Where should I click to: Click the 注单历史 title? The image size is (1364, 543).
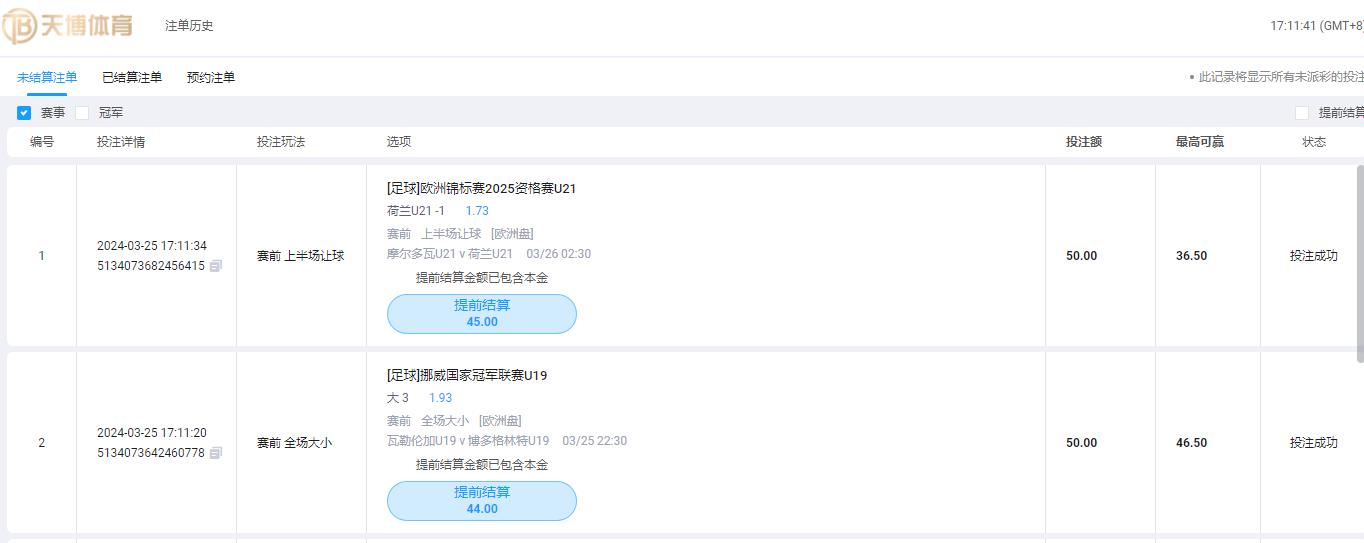(189, 26)
